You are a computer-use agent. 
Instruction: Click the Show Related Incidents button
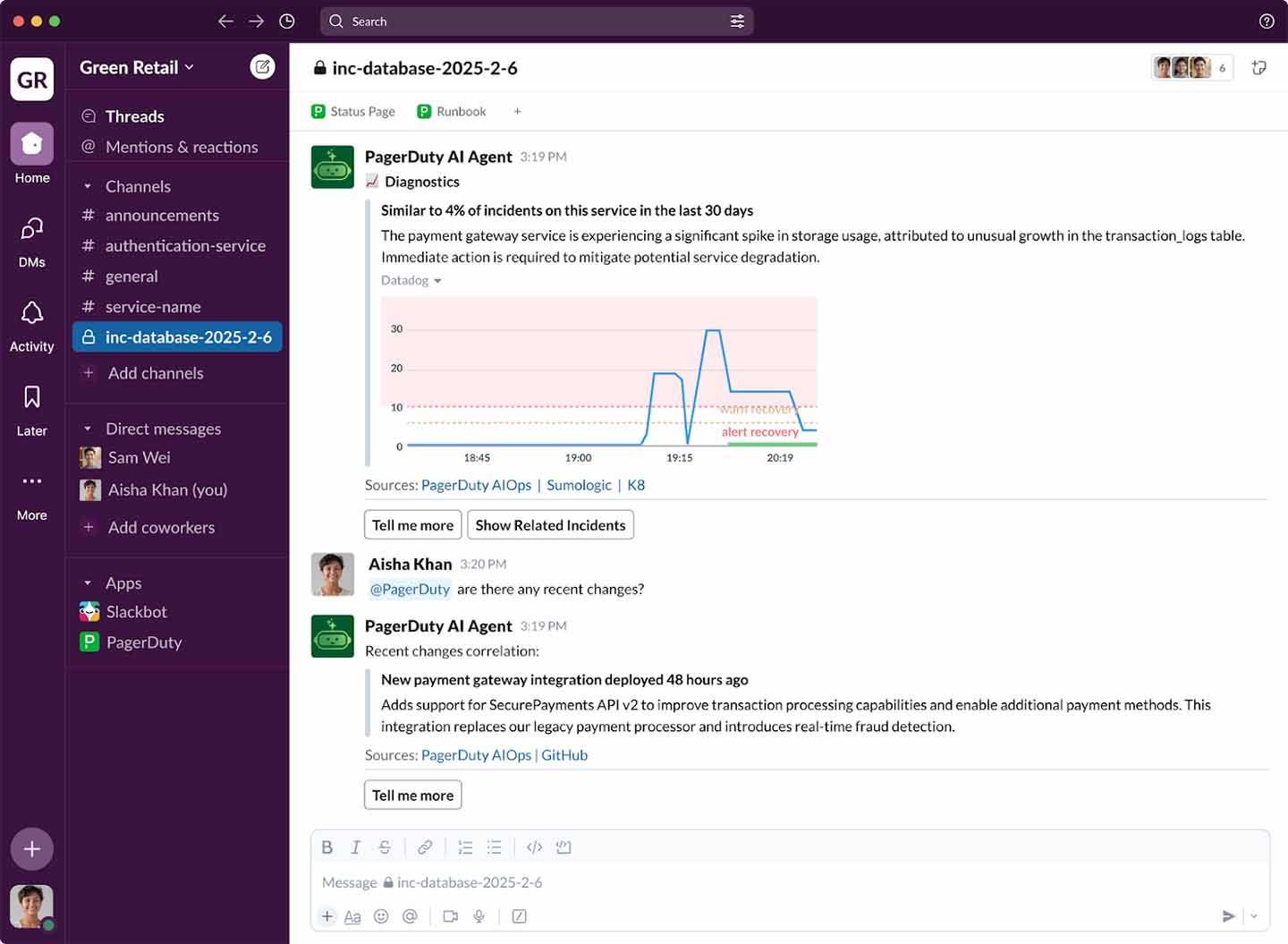click(x=549, y=524)
